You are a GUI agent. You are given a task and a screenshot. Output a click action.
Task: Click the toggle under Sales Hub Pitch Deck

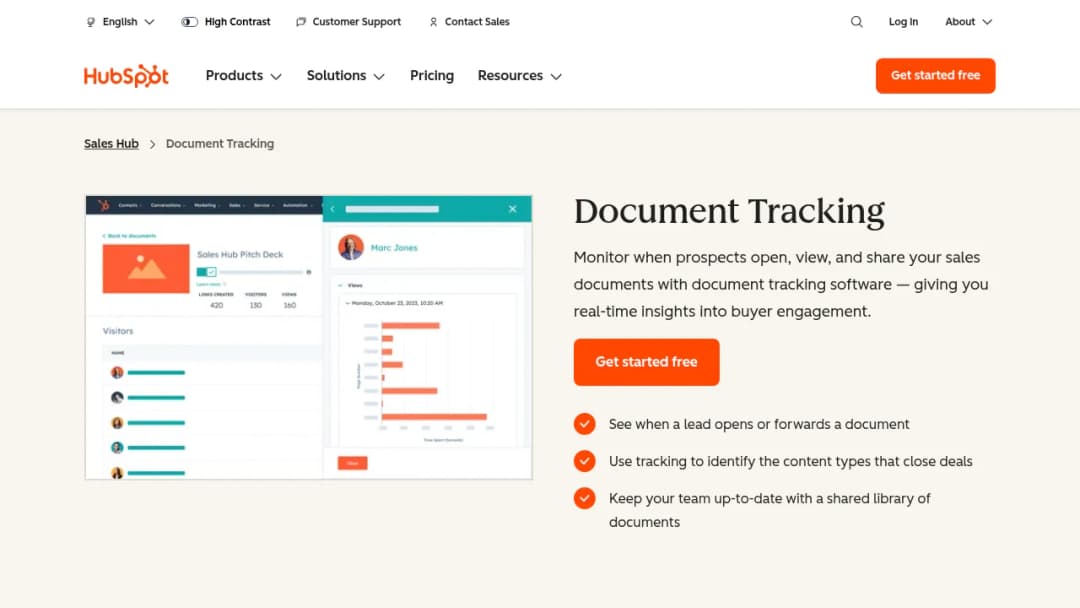tap(207, 272)
